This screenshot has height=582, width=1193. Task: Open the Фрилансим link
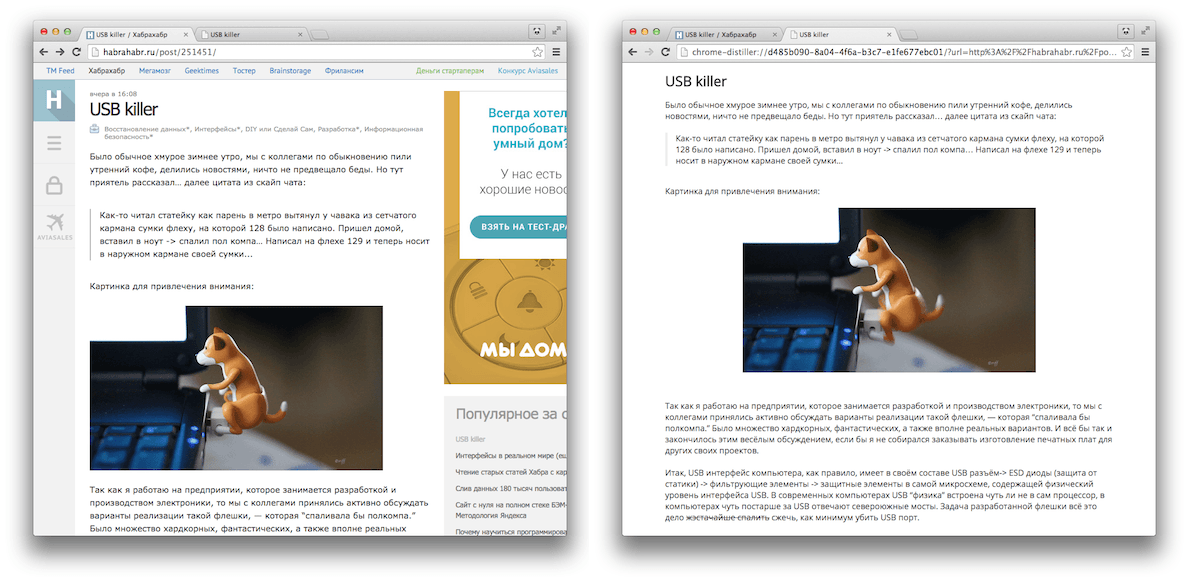pos(344,71)
